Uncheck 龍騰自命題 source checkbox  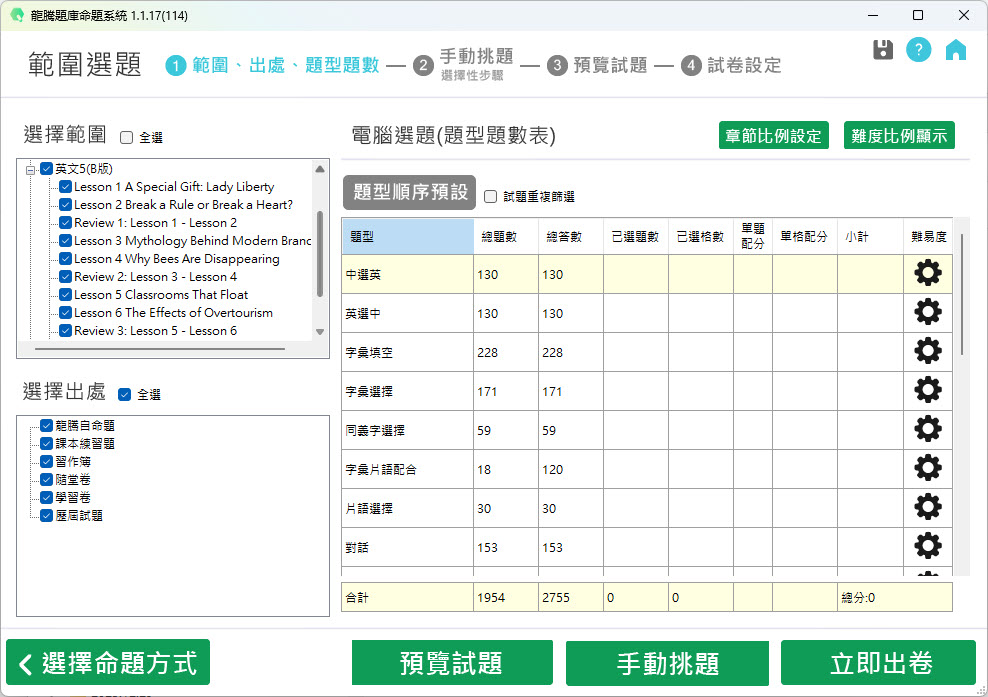click(47, 425)
